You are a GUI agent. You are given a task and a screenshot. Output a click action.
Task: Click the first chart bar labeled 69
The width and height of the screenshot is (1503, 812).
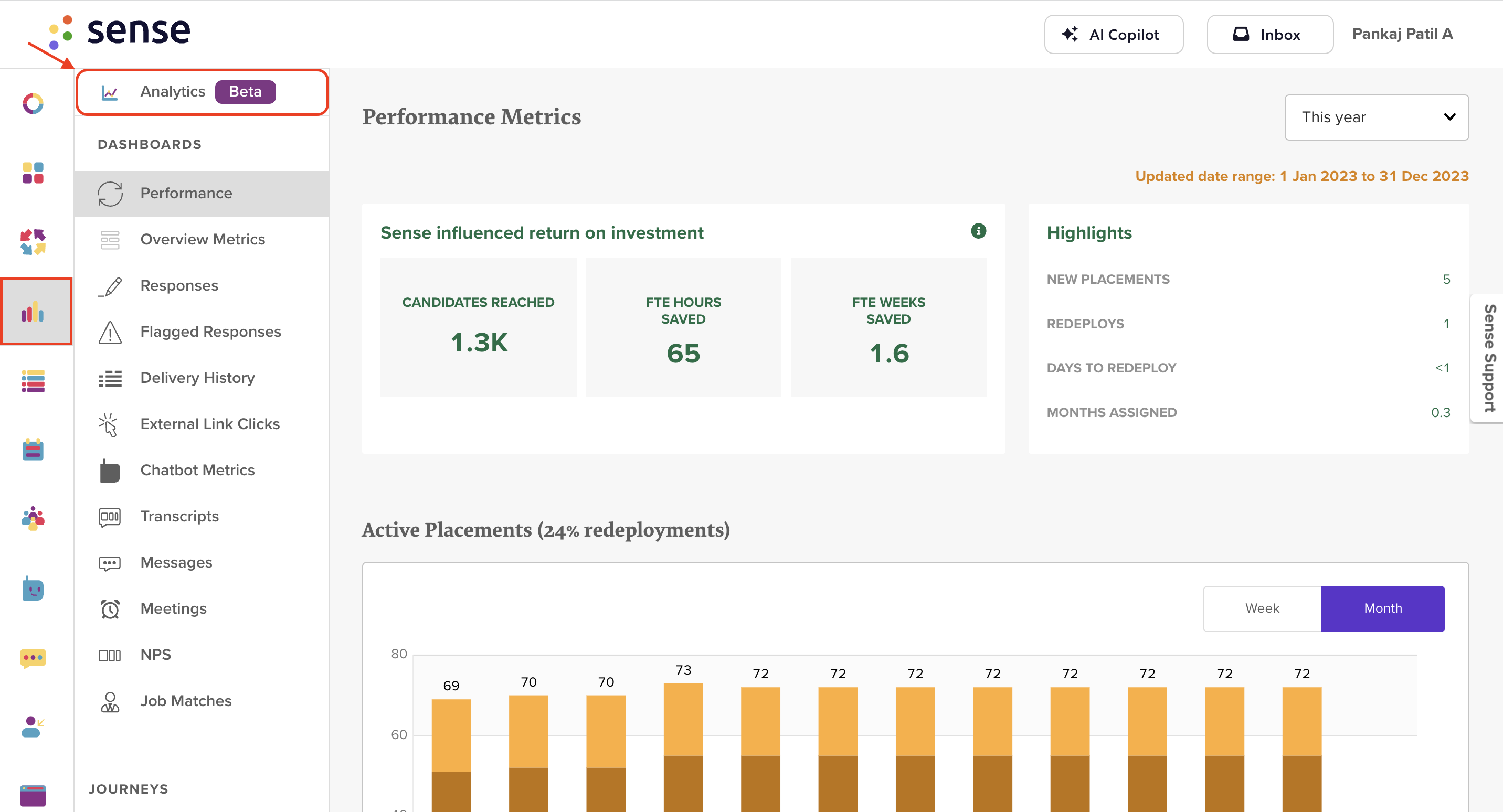coord(451,755)
